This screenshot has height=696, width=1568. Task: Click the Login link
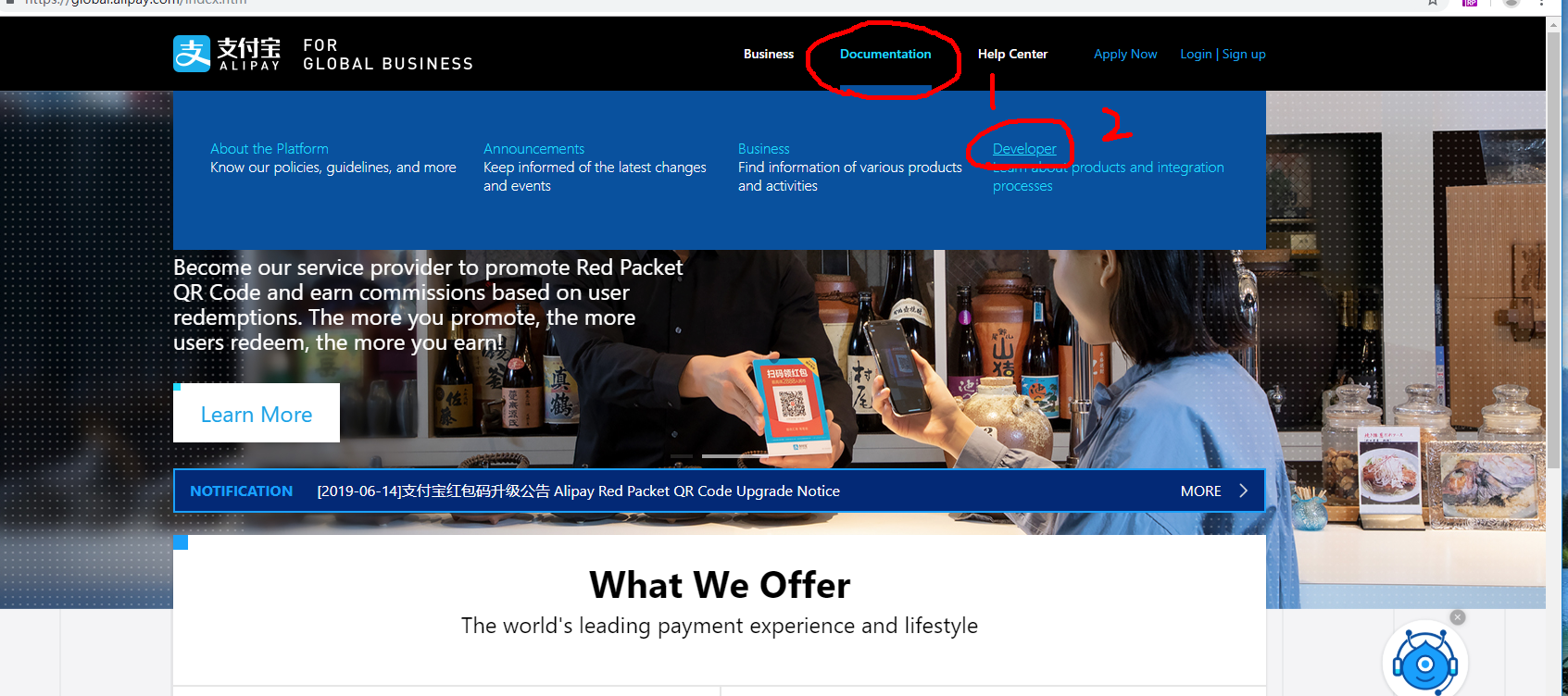point(1196,54)
